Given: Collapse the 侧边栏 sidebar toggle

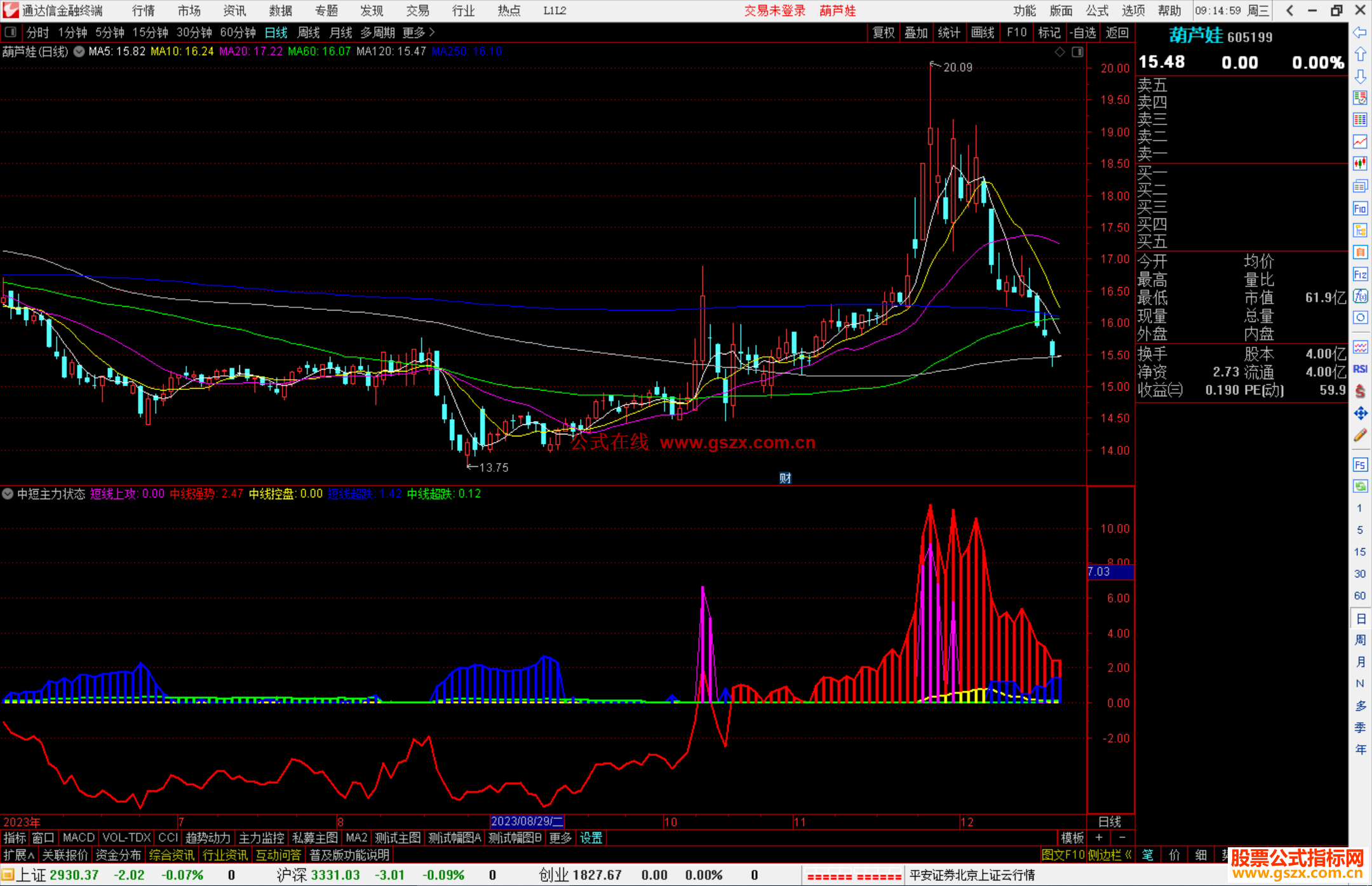Looking at the screenshot, I should tap(1110, 855).
